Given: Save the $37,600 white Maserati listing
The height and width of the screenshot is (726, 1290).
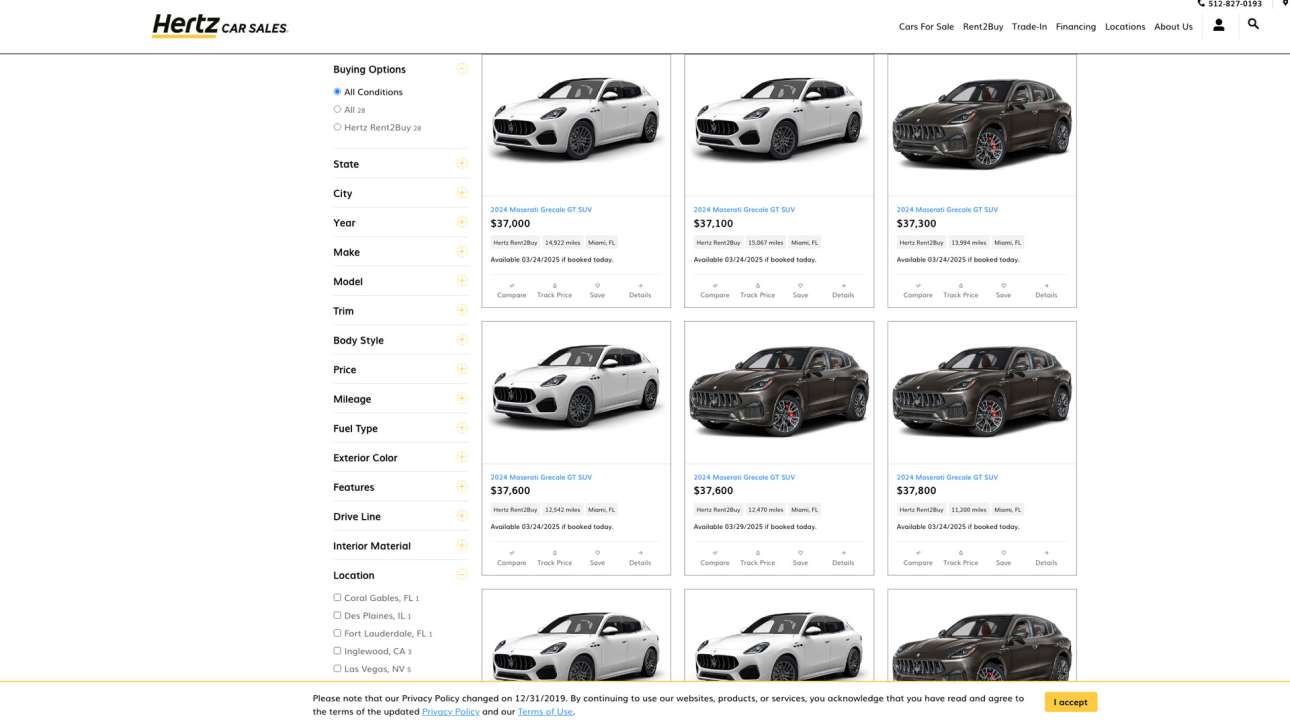Looking at the screenshot, I should (597, 557).
